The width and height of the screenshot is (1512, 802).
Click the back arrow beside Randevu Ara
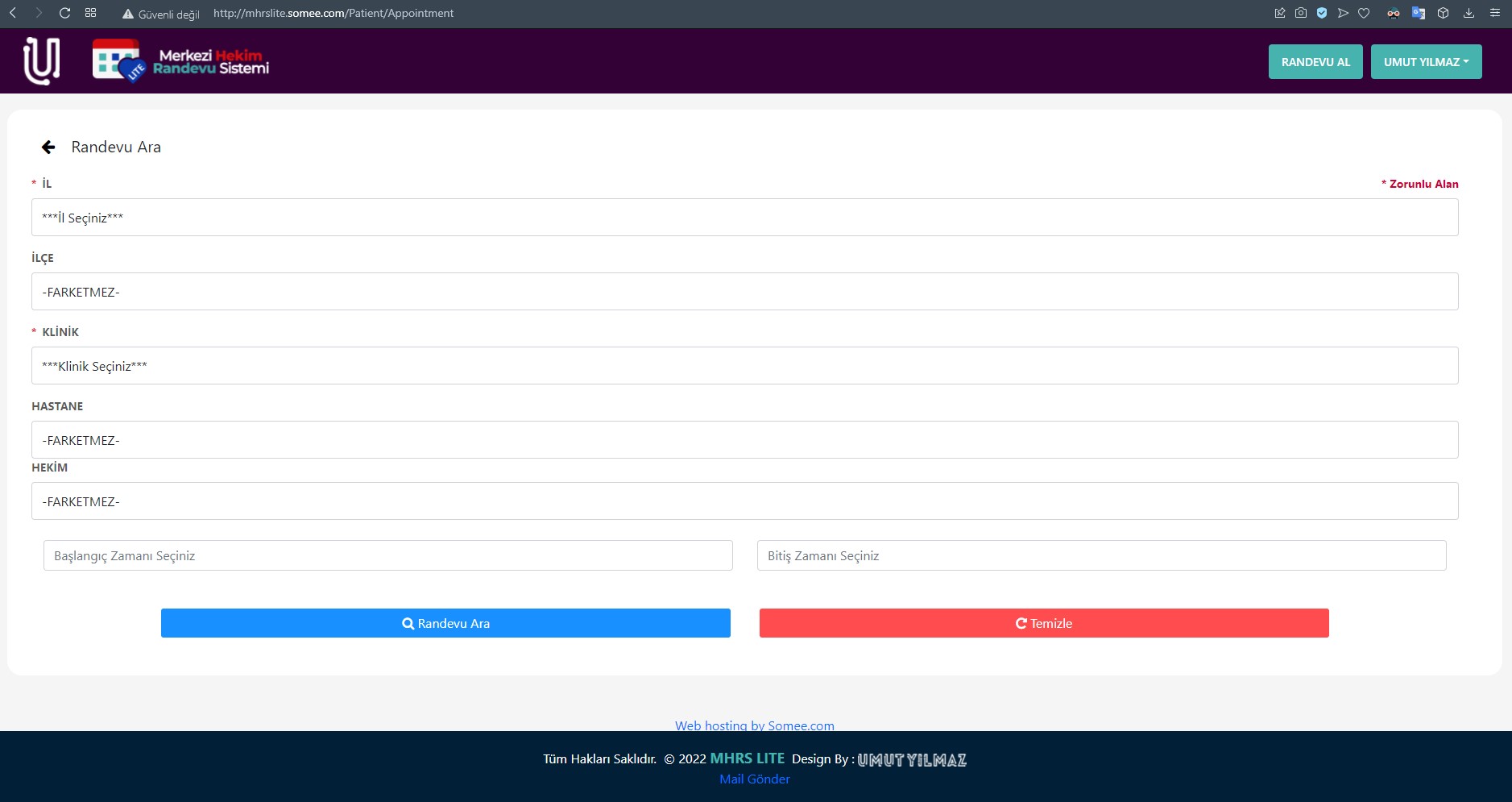tap(48, 147)
